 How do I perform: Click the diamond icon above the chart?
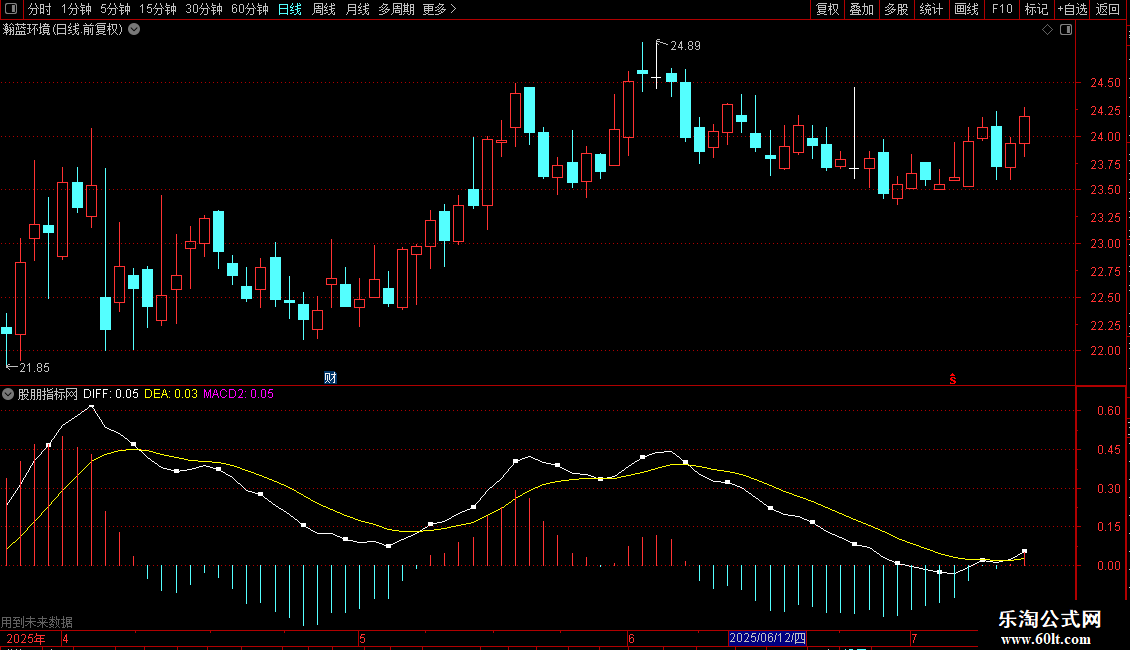pos(1048,30)
